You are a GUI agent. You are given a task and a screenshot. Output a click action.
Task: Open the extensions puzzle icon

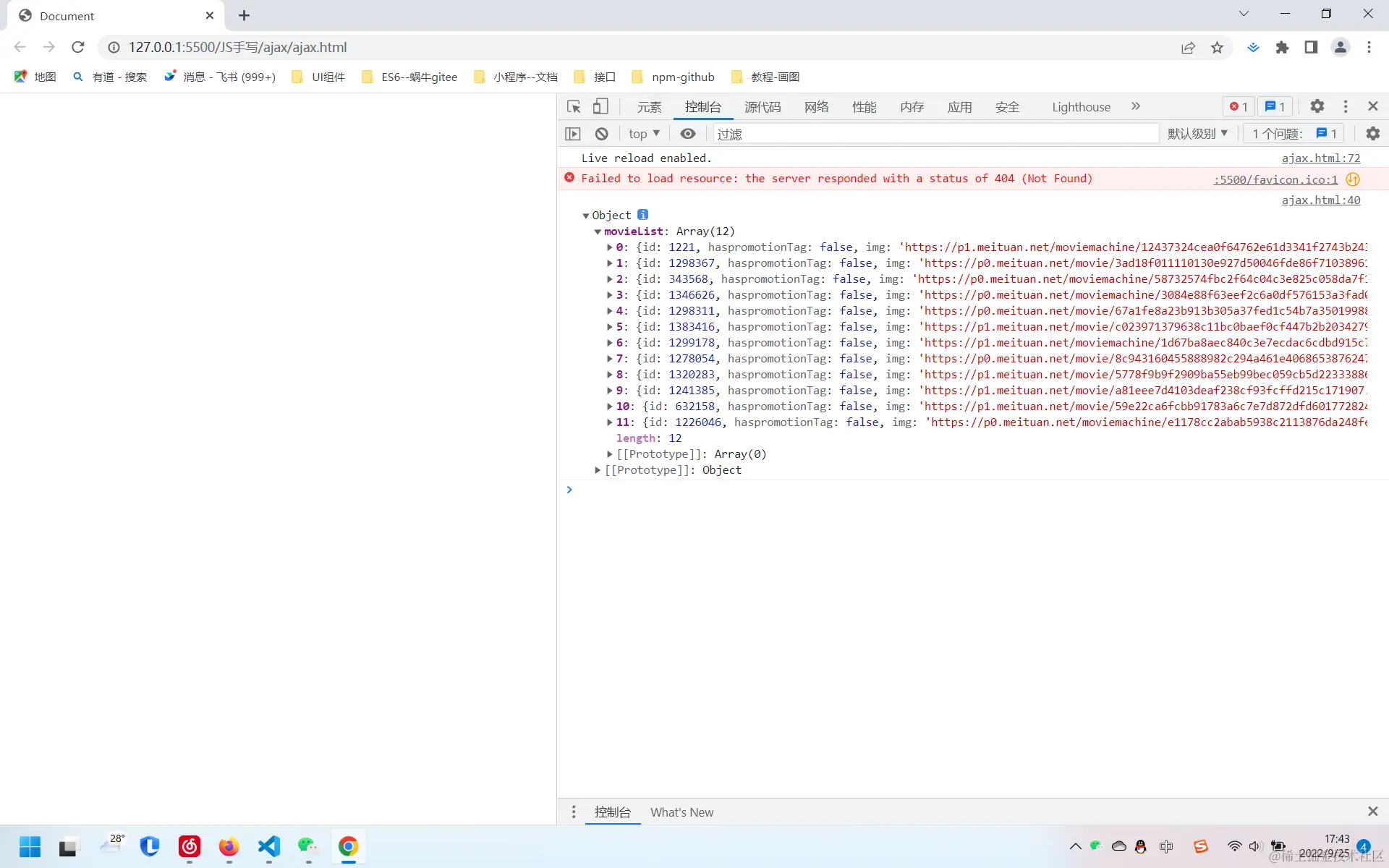pyautogui.click(x=1282, y=47)
